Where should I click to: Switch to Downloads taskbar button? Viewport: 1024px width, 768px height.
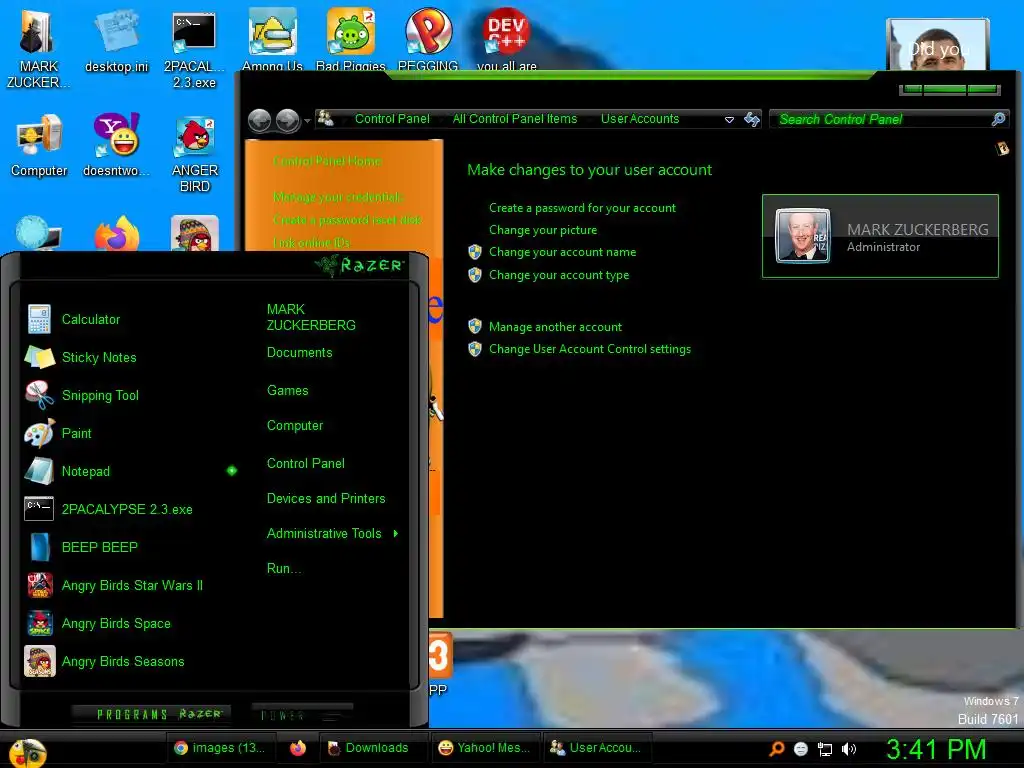click(x=374, y=748)
